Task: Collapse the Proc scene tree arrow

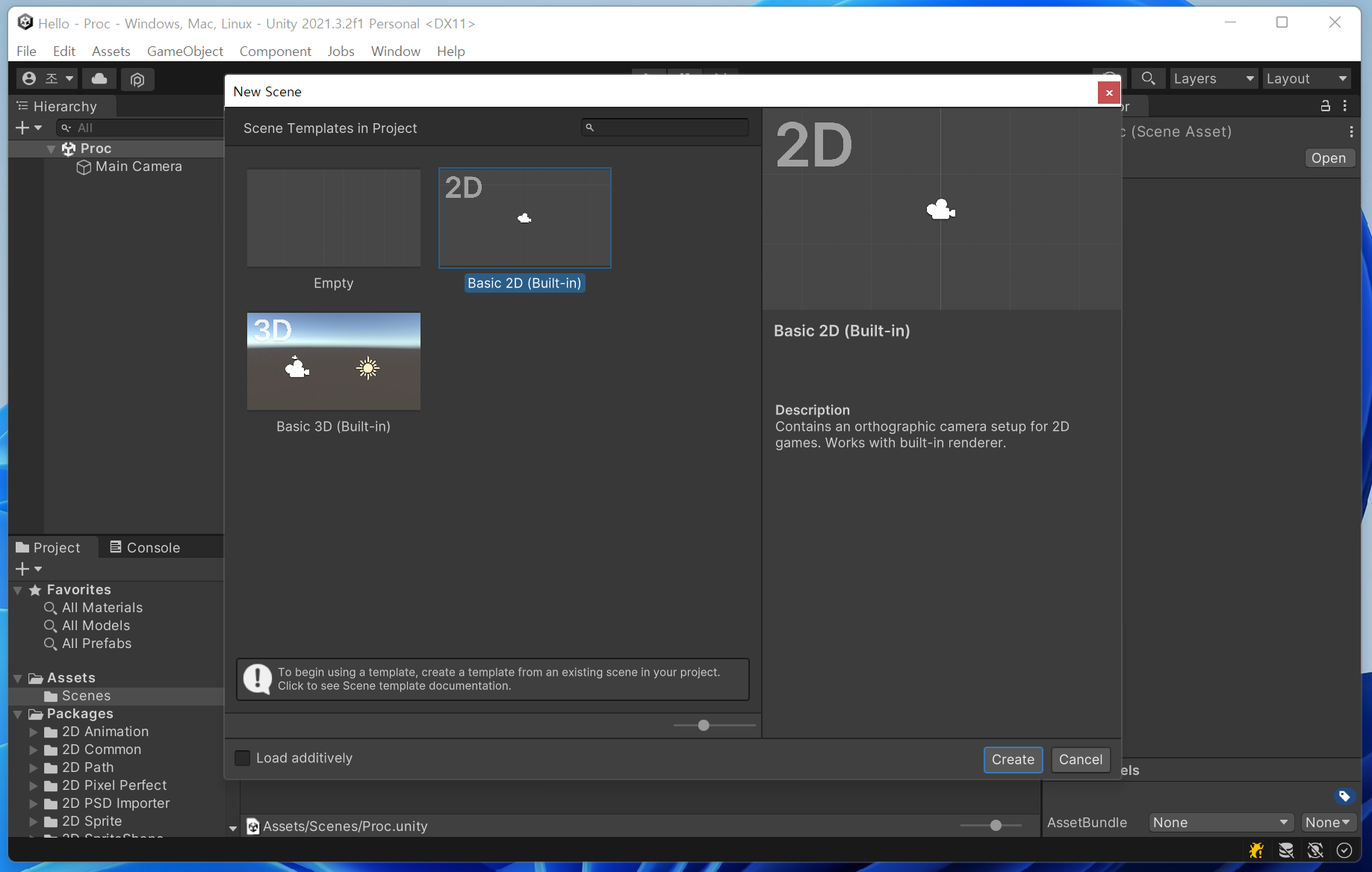Action: (x=51, y=149)
